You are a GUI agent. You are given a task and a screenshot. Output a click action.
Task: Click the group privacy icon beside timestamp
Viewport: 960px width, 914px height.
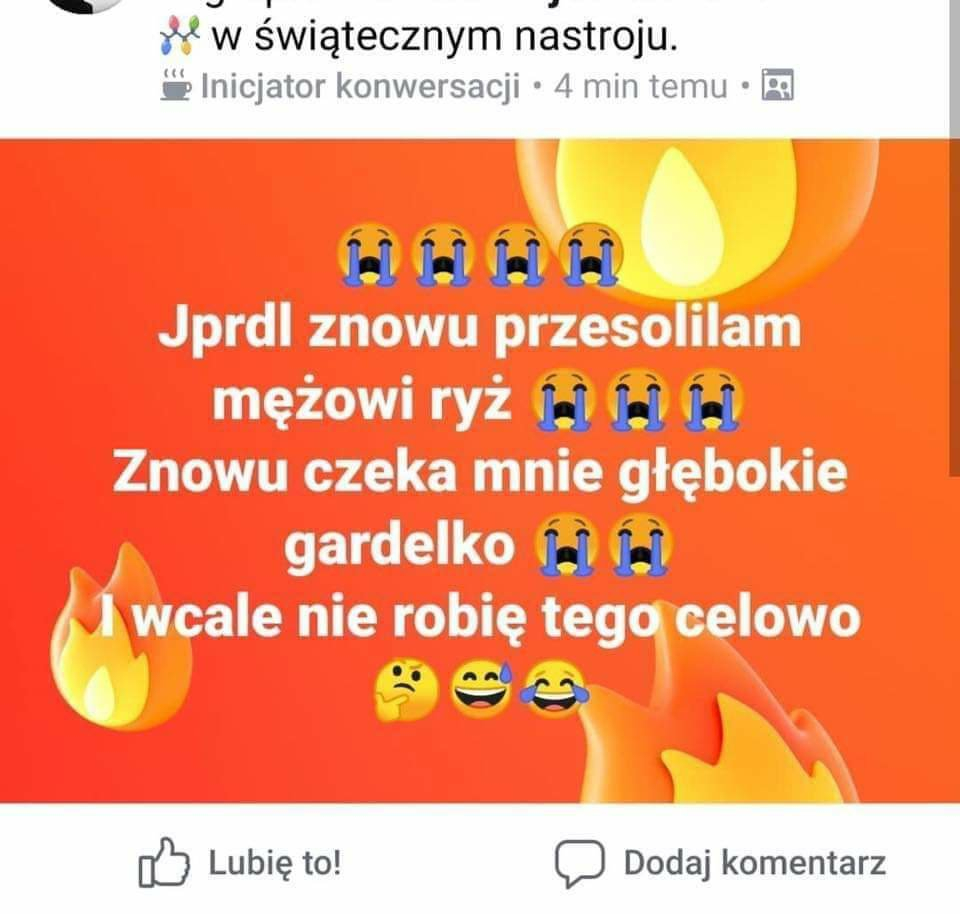pyautogui.click(x=778, y=85)
